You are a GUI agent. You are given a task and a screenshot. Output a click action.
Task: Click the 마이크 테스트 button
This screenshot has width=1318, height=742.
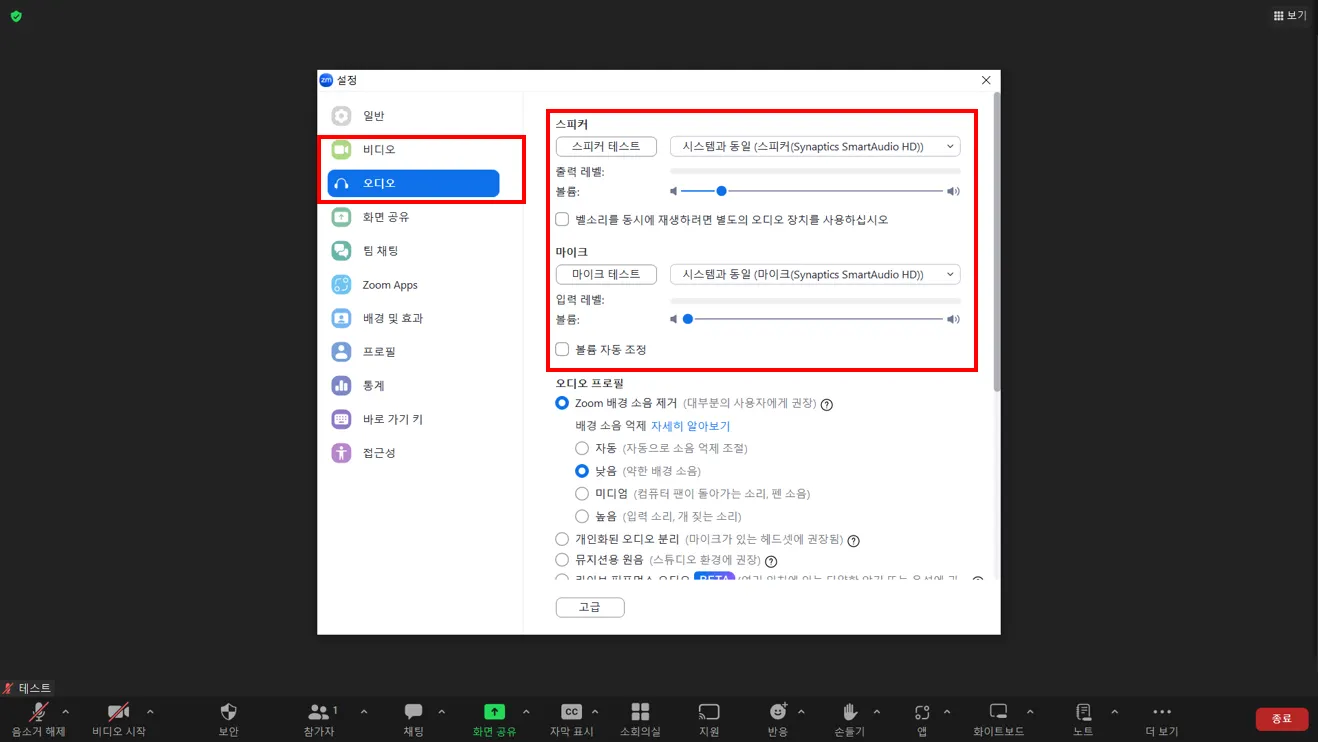606,274
